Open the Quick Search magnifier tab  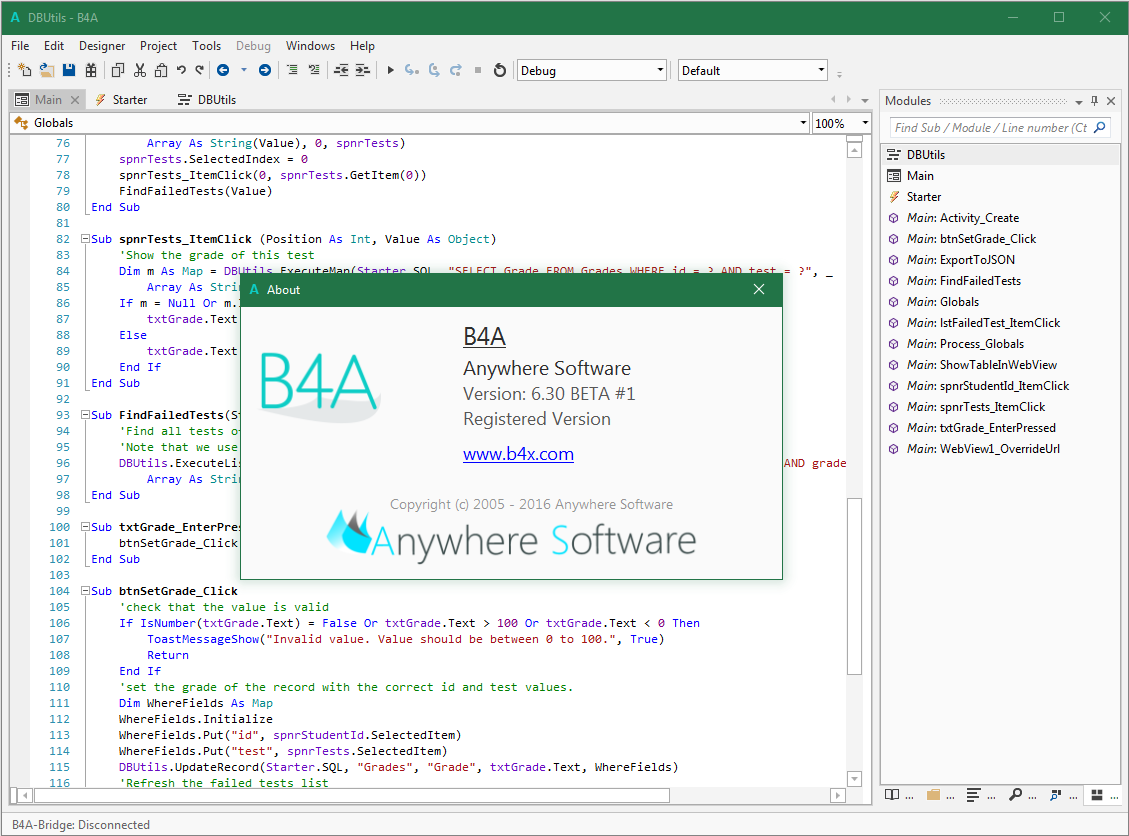click(x=1015, y=795)
